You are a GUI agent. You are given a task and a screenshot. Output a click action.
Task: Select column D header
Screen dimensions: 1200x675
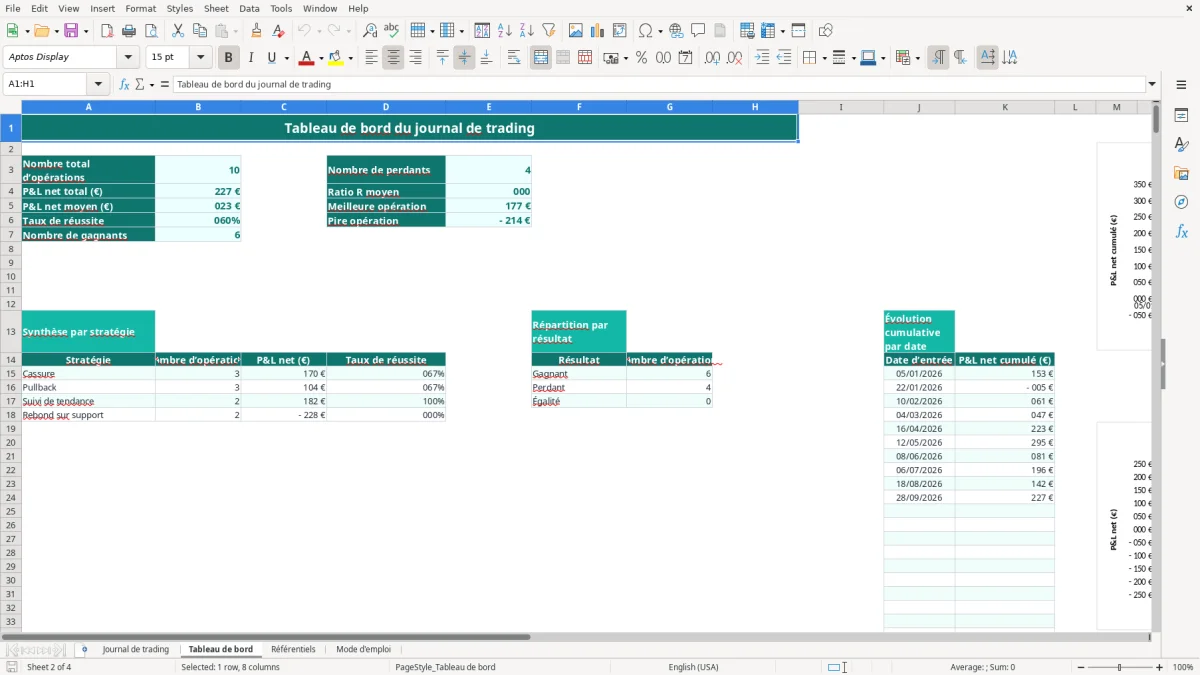pyautogui.click(x=386, y=107)
